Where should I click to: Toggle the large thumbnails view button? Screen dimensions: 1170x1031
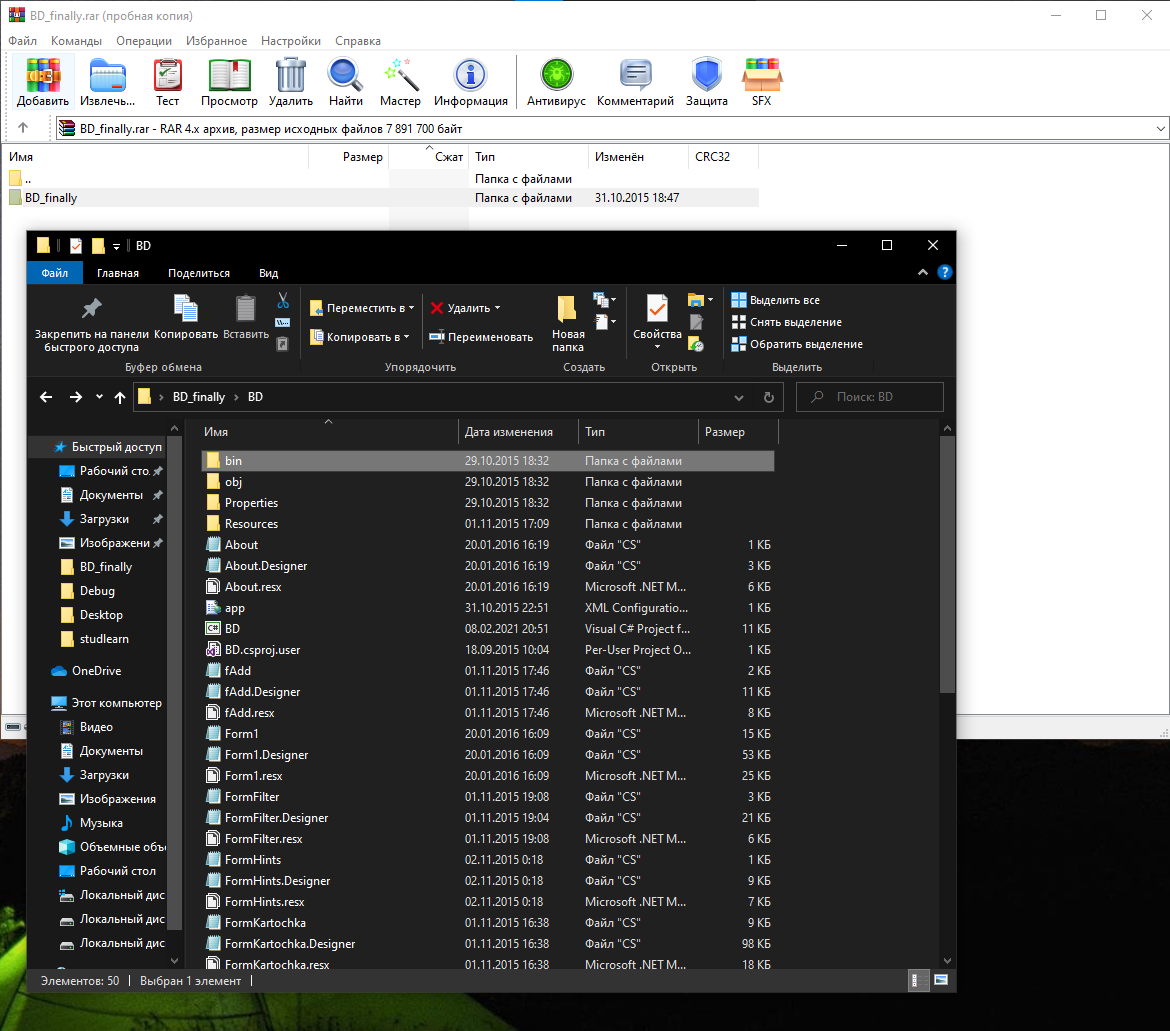940,981
